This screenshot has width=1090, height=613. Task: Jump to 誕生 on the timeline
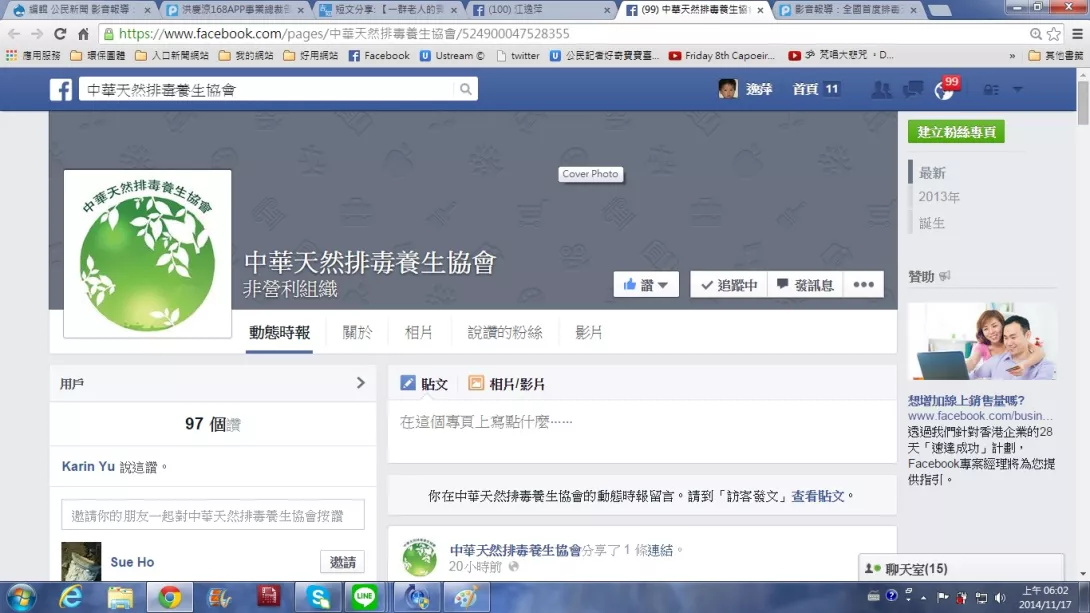(x=932, y=223)
